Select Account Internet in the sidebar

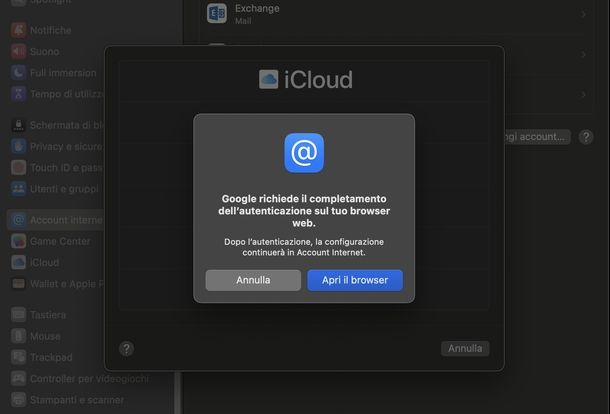(56, 220)
